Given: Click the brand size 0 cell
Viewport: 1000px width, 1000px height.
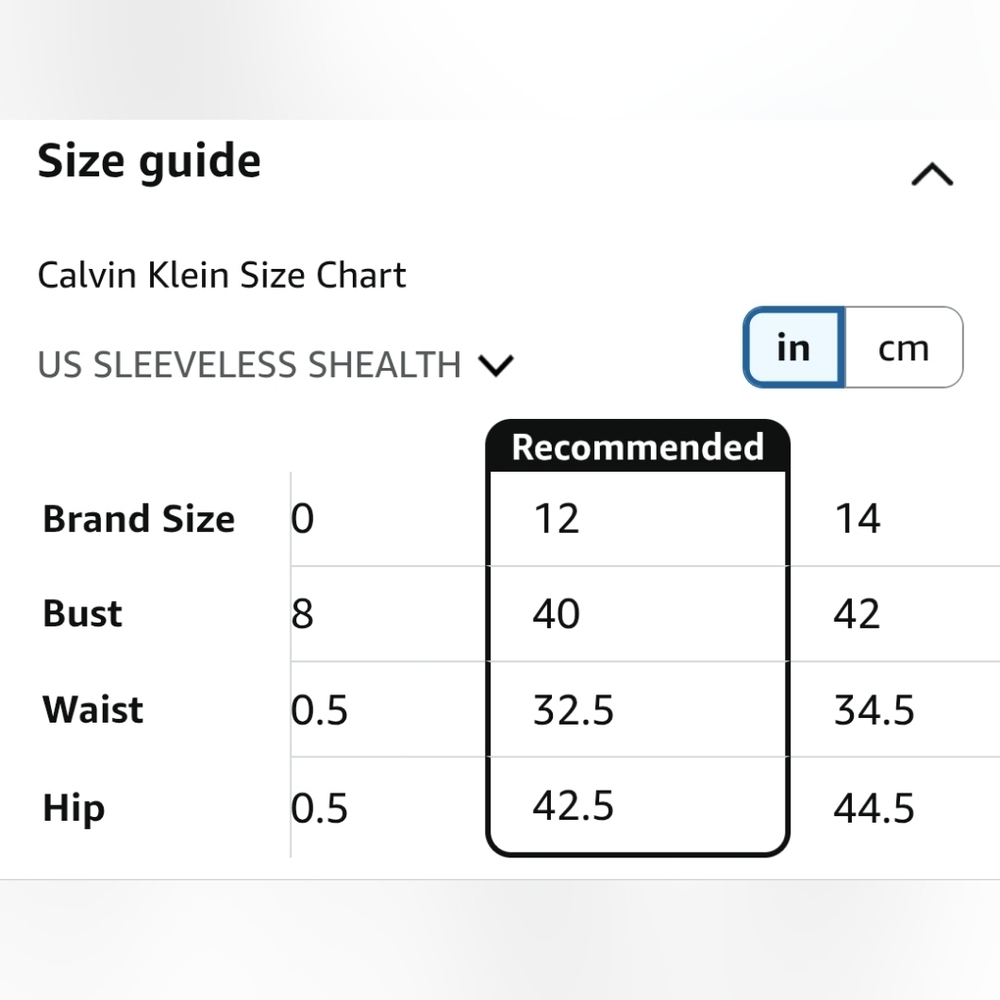Looking at the screenshot, I should [x=303, y=519].
